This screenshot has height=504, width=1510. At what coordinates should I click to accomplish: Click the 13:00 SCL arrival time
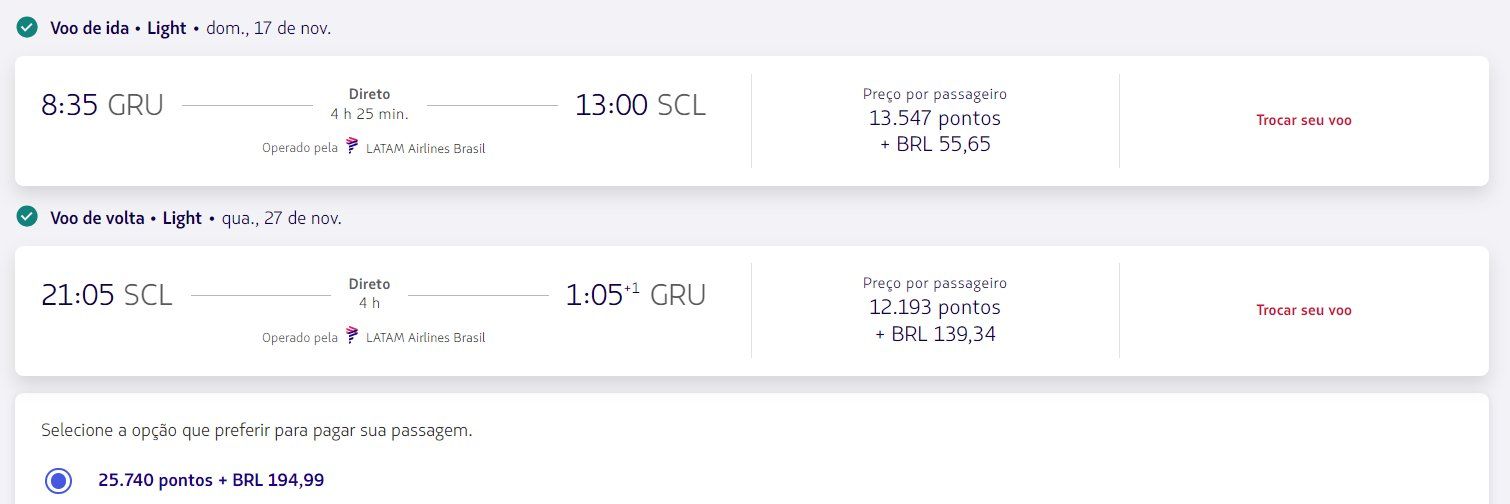pyautogui.click(x=640, y=105)
